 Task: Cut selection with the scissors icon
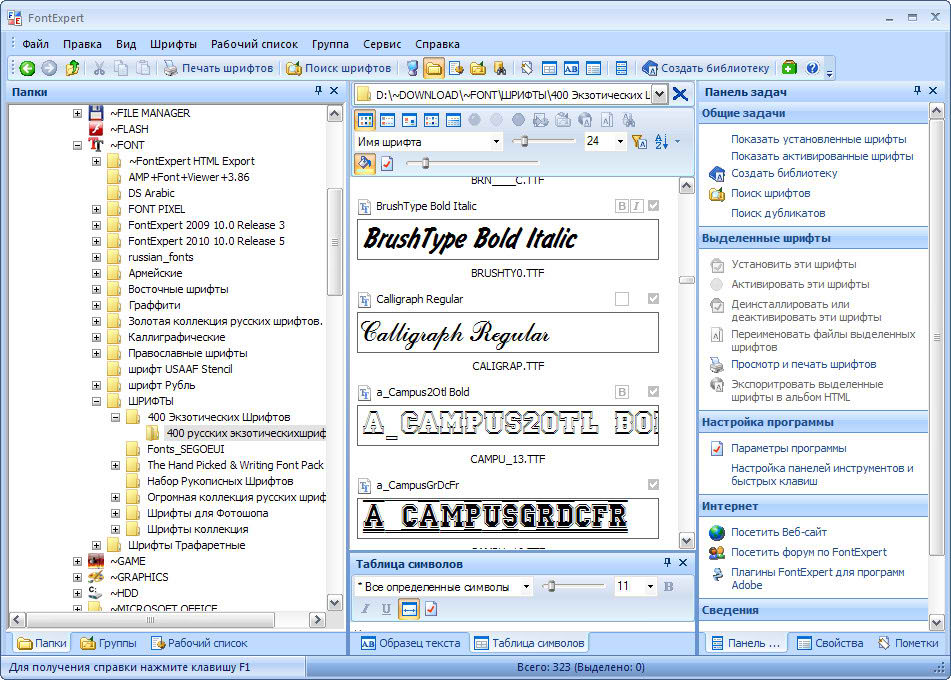pyautogui.click(x=99, y=68)
